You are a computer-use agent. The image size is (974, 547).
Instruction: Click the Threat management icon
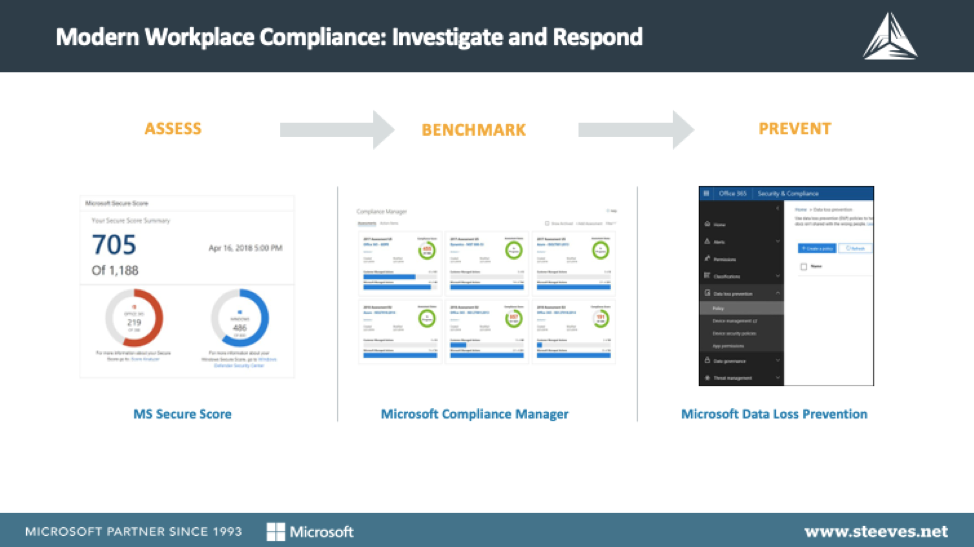click(x=708, y=377)
